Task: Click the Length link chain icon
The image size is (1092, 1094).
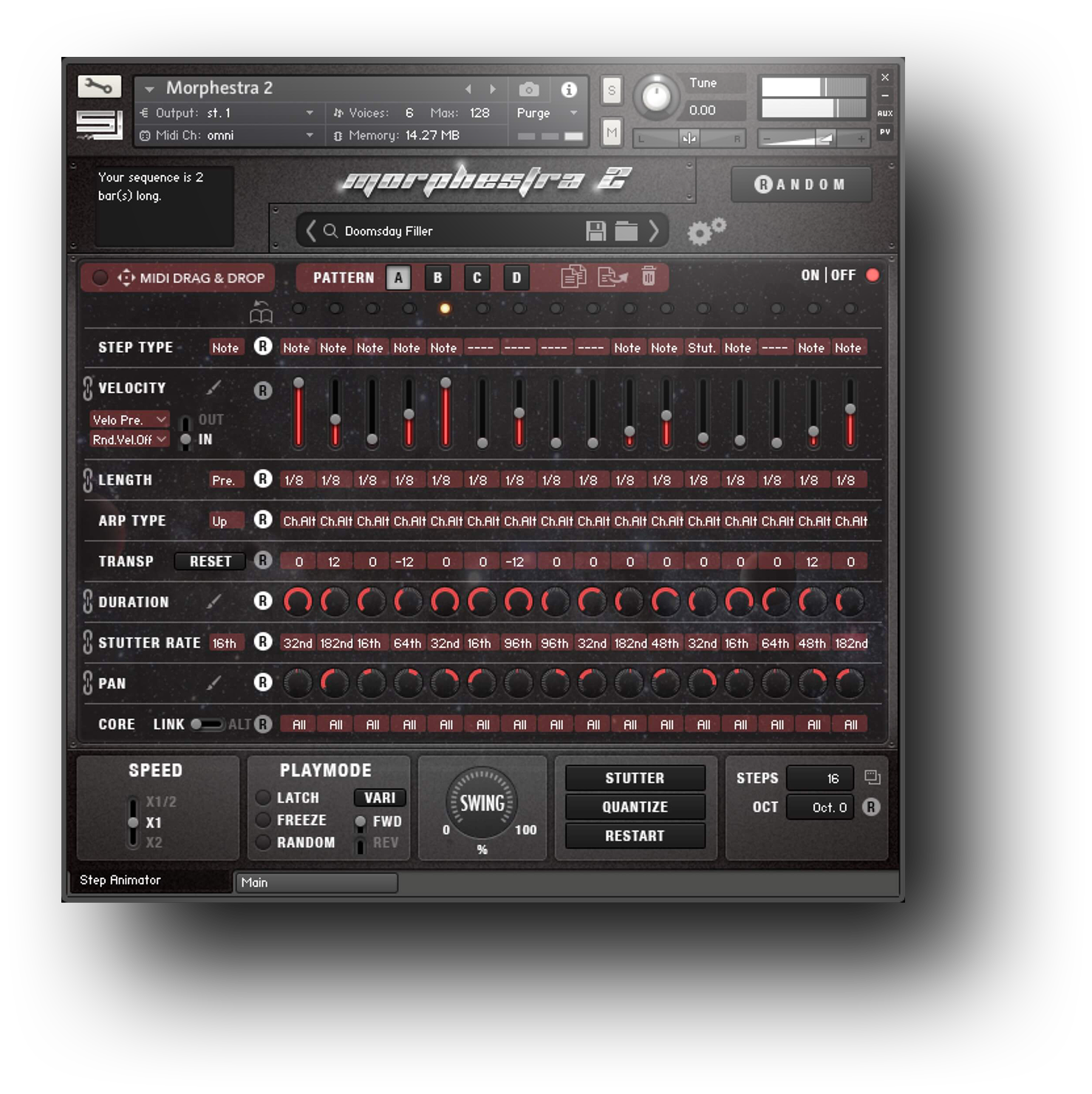Action: coord(88,480)
